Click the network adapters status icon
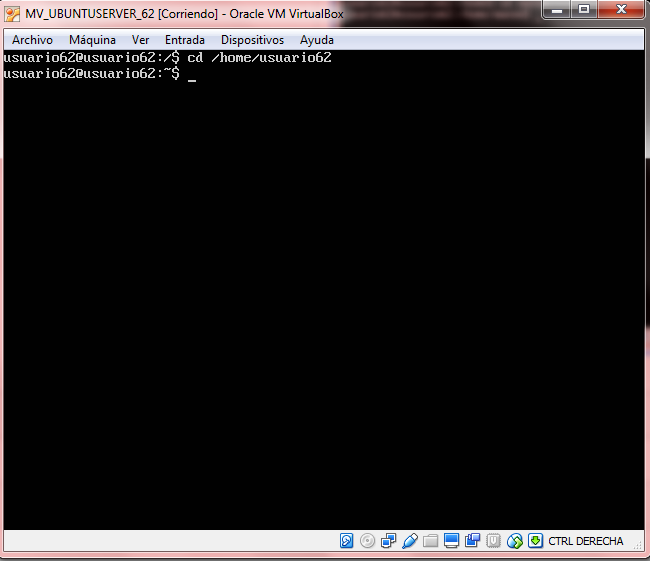650x561 pixels. (x=388, y=541)
